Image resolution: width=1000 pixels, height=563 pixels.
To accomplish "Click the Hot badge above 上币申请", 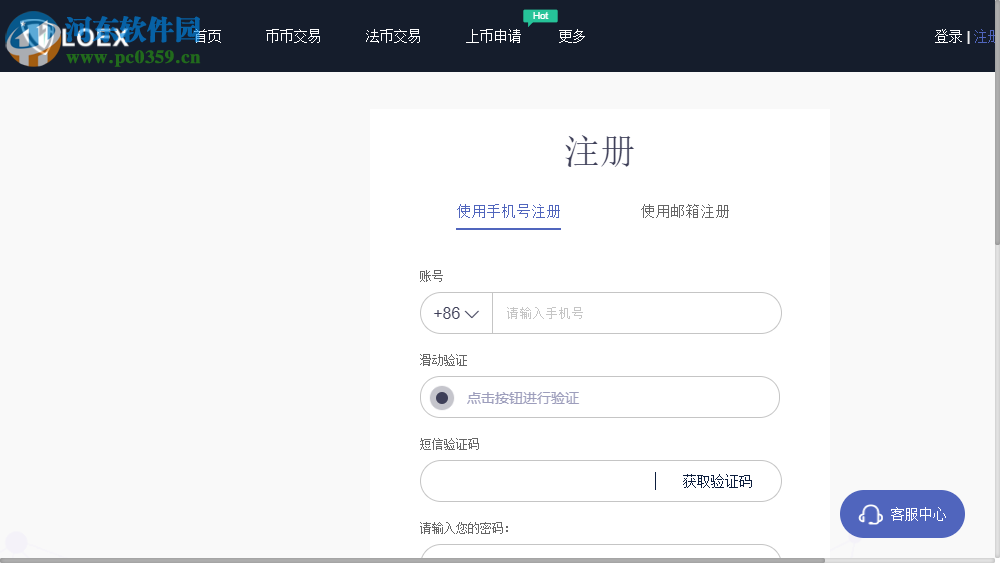I will (x=540, y=16).
